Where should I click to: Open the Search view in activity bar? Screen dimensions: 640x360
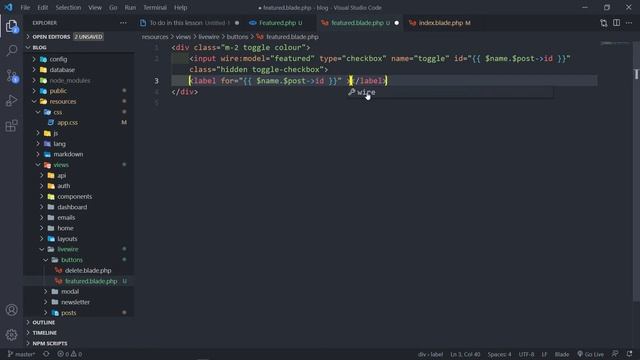(x=11, y=51)
